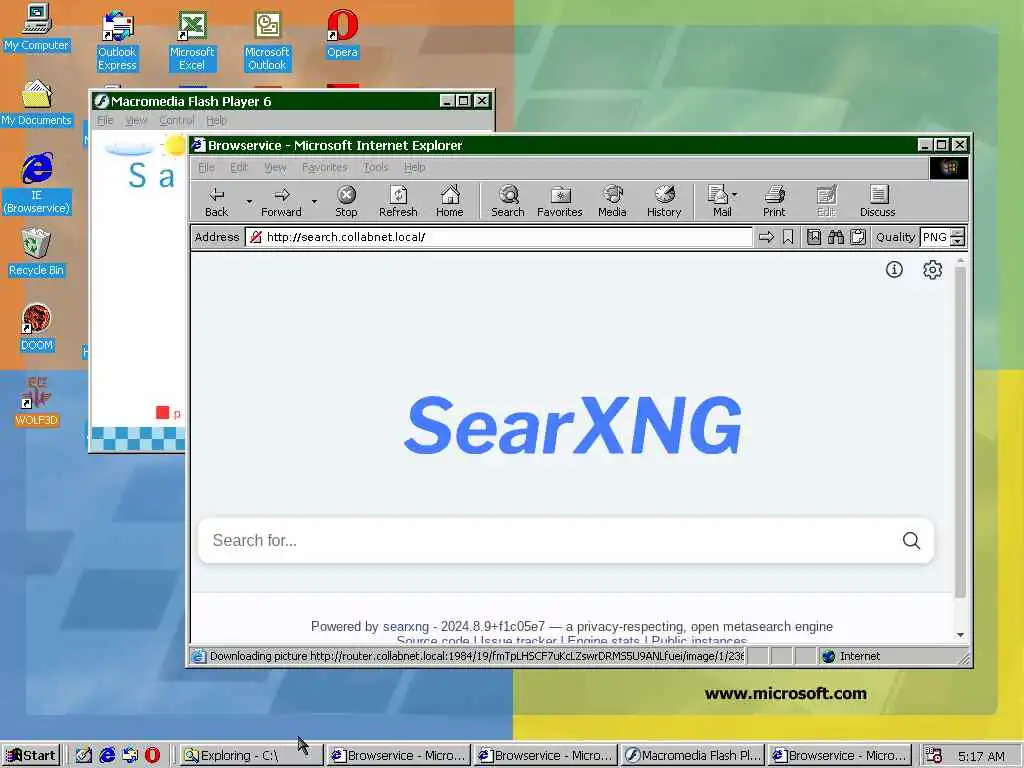This screenshot has height=768, width=1024.
Task: Click the scrollbar down arrow
Action: click(x=960, y=635)
